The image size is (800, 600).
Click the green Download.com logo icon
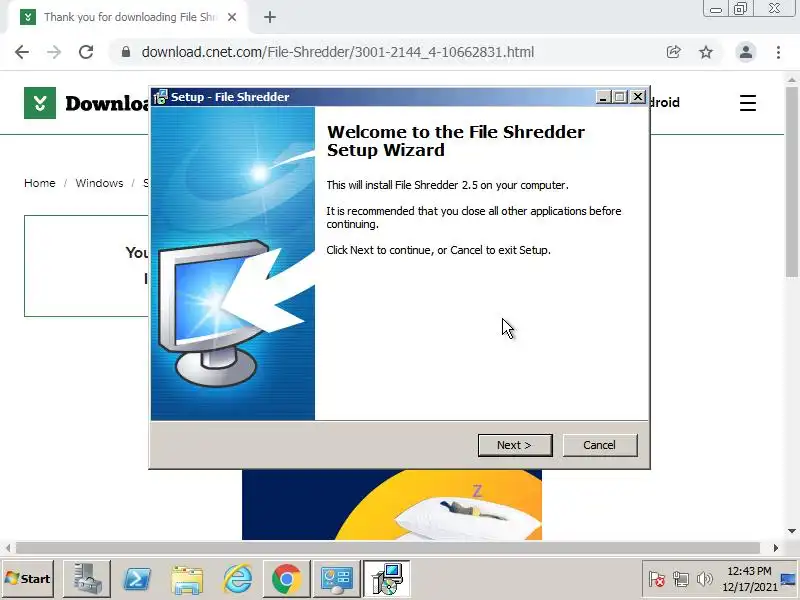click(x=40, y=103)
